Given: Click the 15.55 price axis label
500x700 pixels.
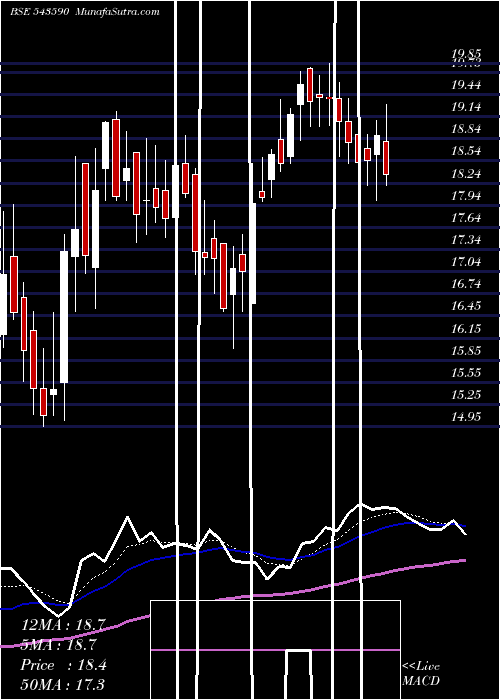Looking at the screenshot, I should [466, 372].
